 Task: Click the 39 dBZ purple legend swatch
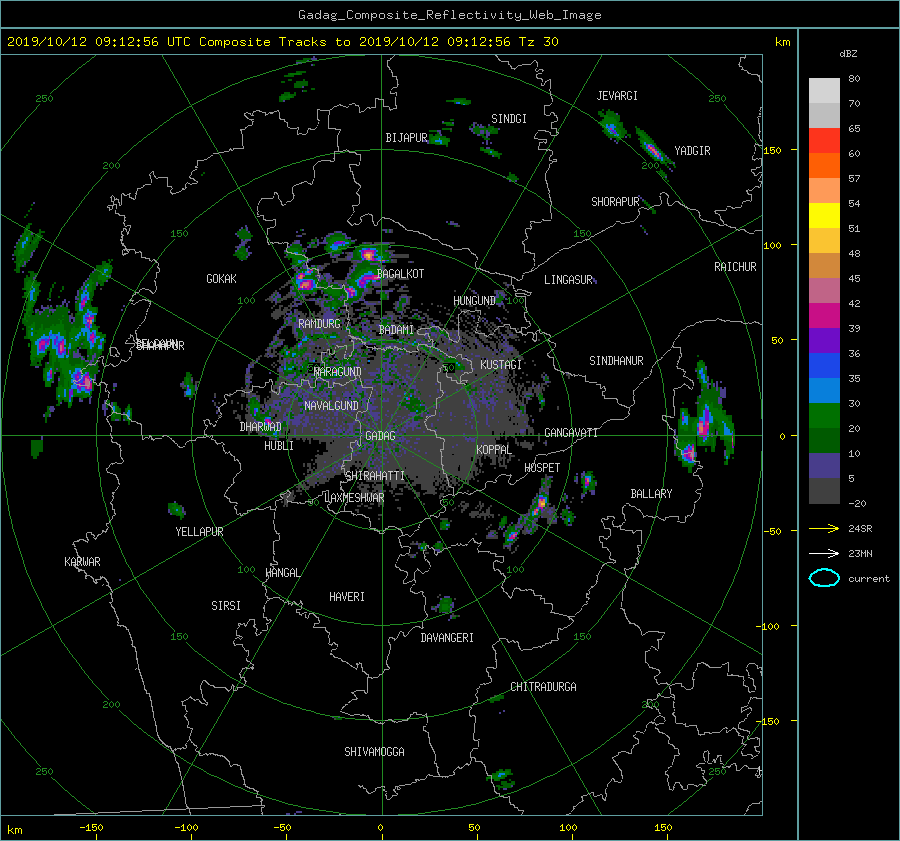point(824,340)
